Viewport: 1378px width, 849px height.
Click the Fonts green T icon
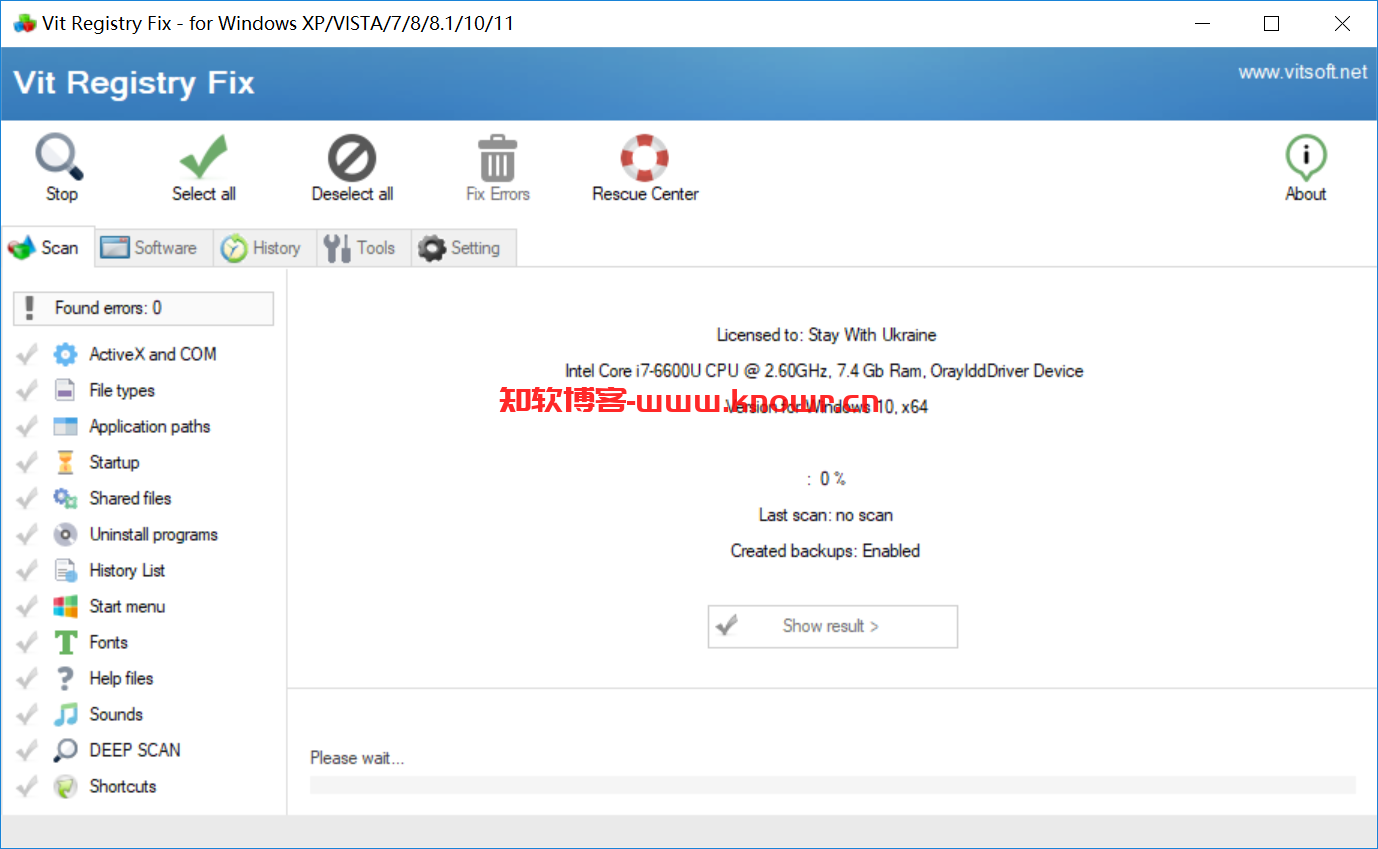tap(65, 642)
